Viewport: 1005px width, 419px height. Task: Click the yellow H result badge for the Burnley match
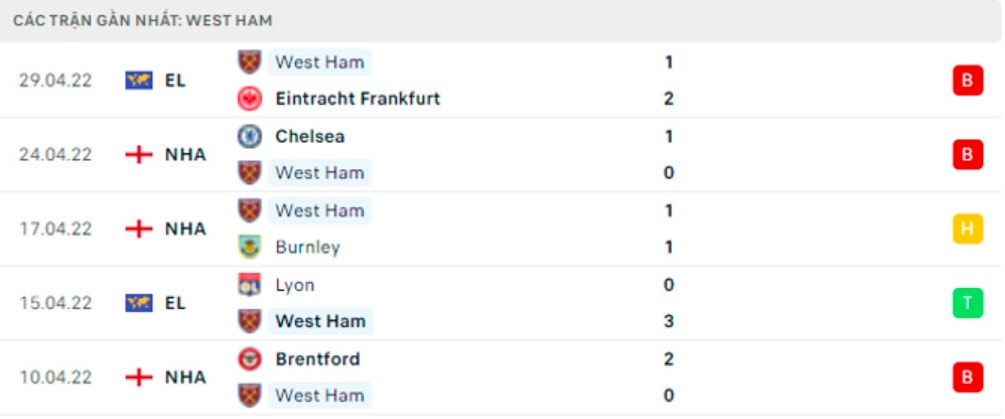click(967, 229)
